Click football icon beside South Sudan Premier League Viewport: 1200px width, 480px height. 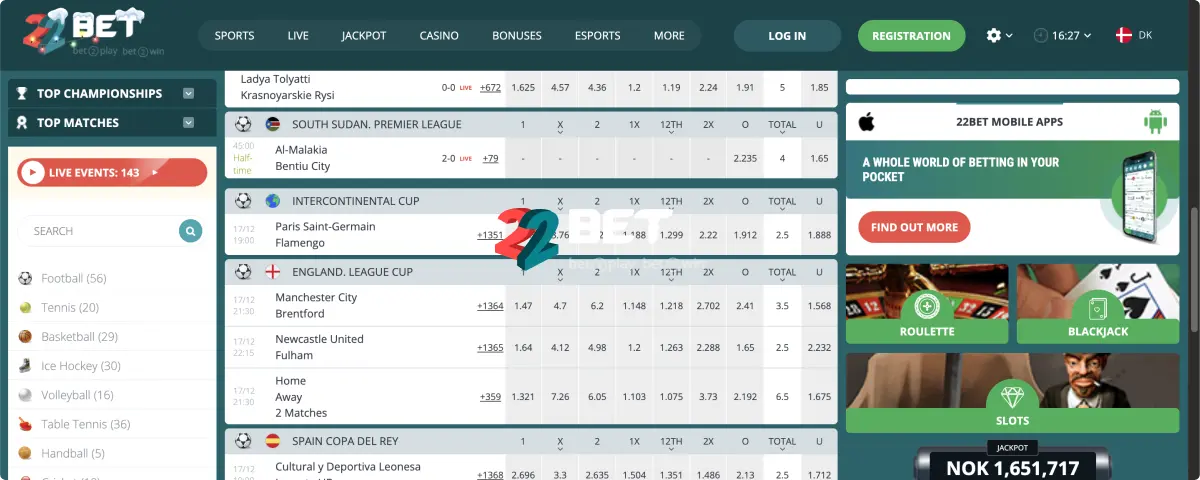(x=242, y=125)
